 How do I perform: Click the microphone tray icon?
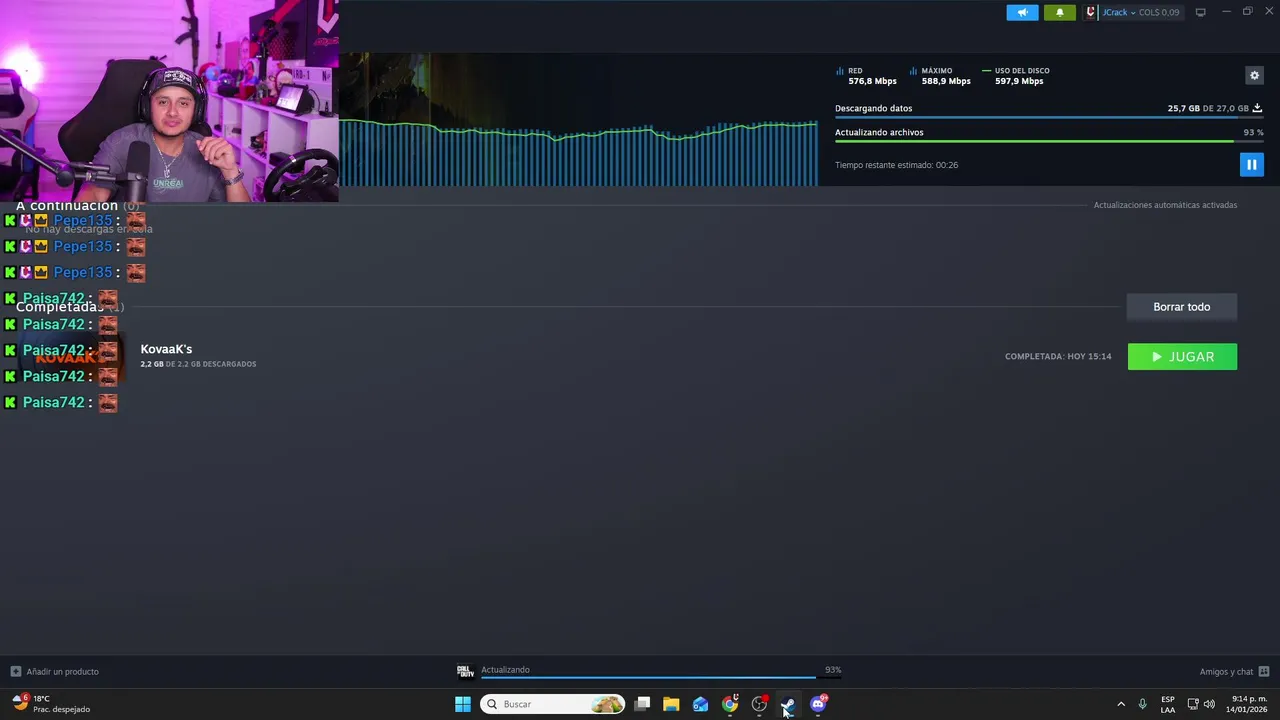pos(1143,704)
